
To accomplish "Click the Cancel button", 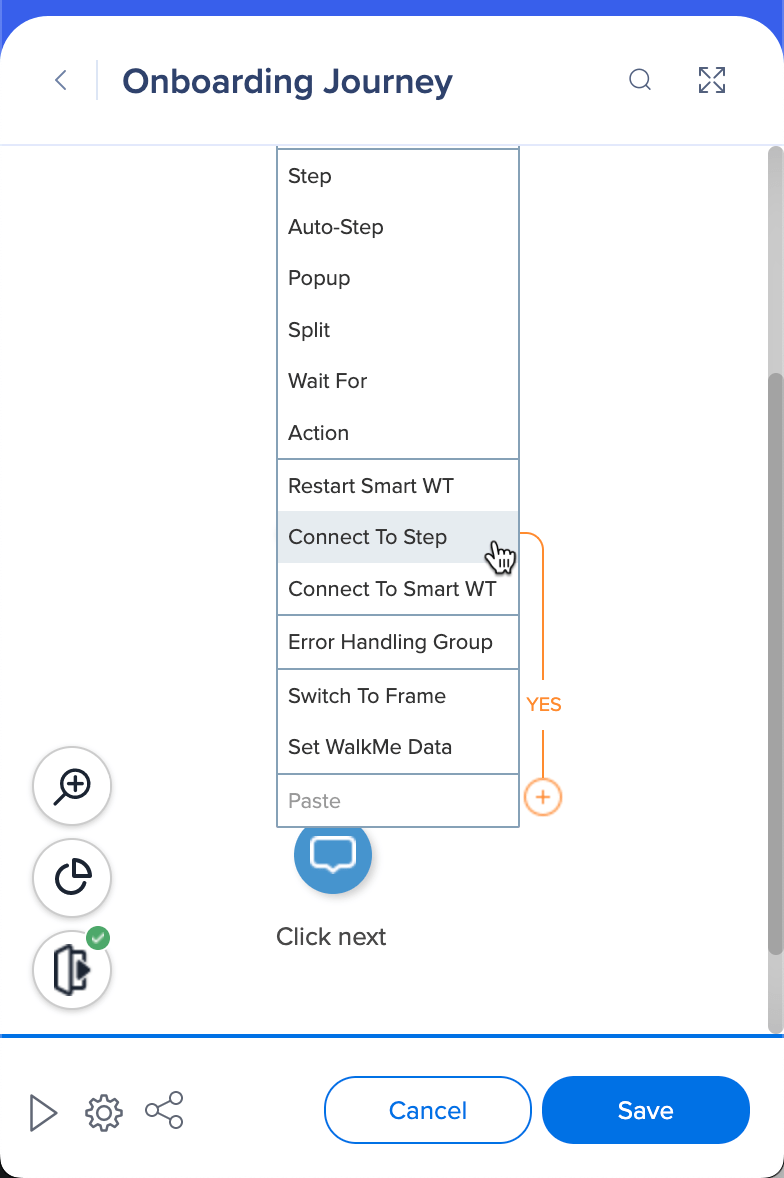I will click(428, 1110).
